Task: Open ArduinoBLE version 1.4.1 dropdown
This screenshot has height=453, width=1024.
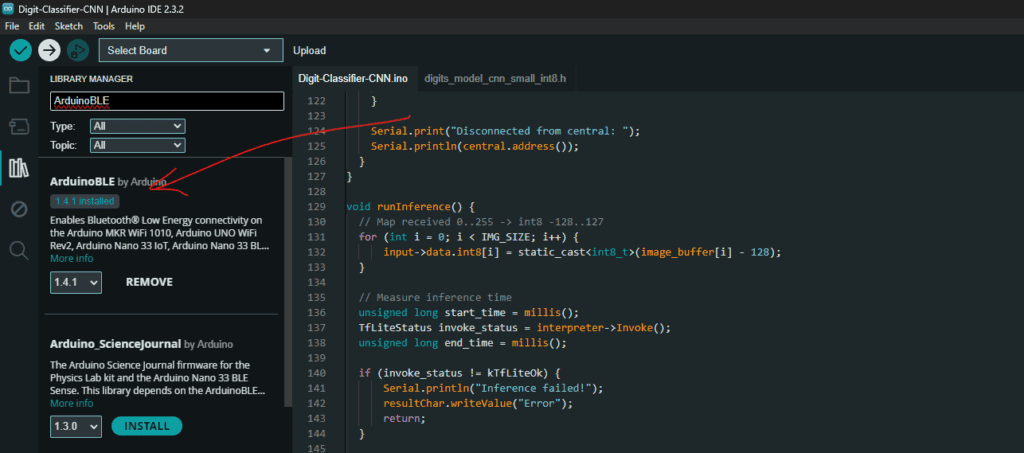Action: [76, 282]
